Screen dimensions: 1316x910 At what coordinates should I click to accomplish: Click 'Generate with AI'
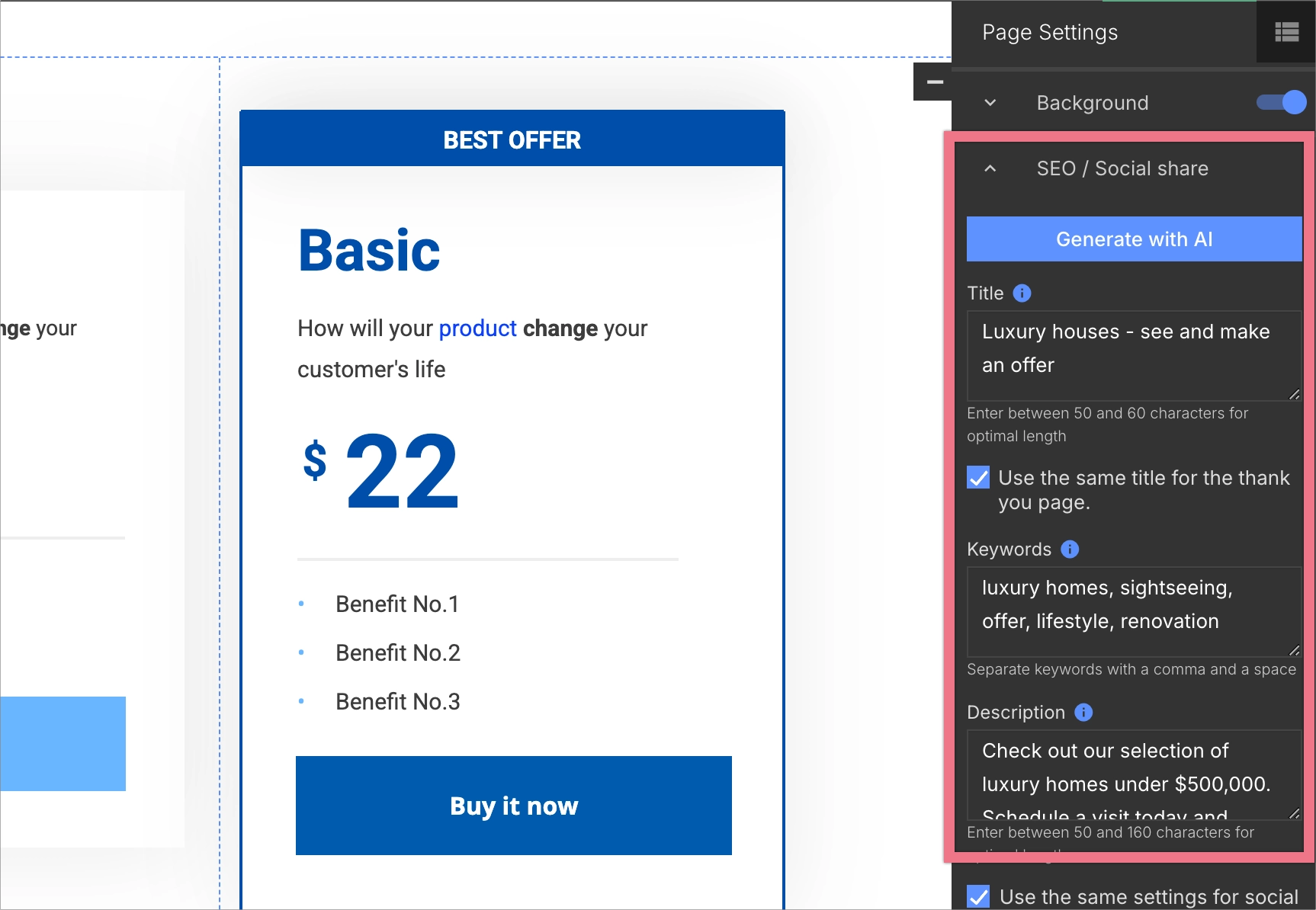coord(1133,239)
